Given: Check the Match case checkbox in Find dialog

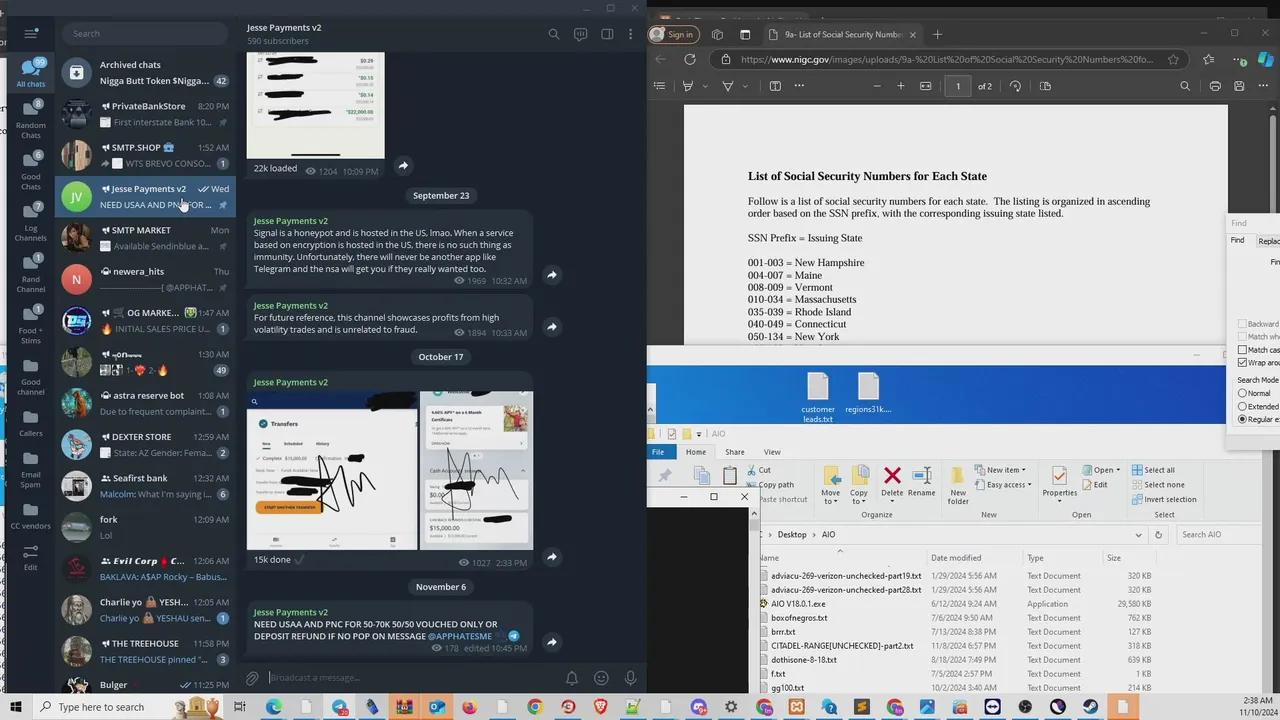Looking at the screenshot, I should click(1242, 350).
